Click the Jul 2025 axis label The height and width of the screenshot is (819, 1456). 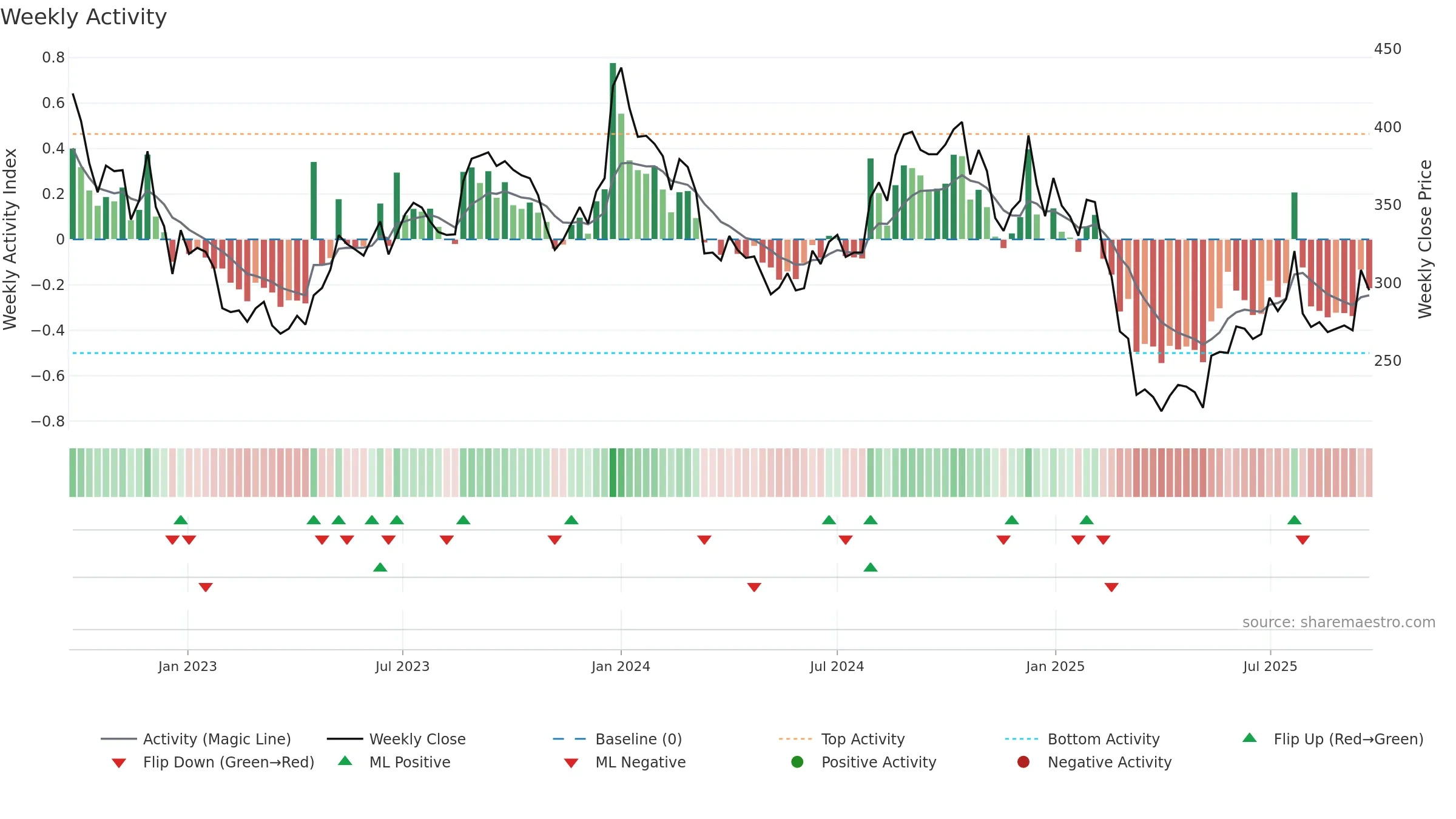(x=1270, y=666)
